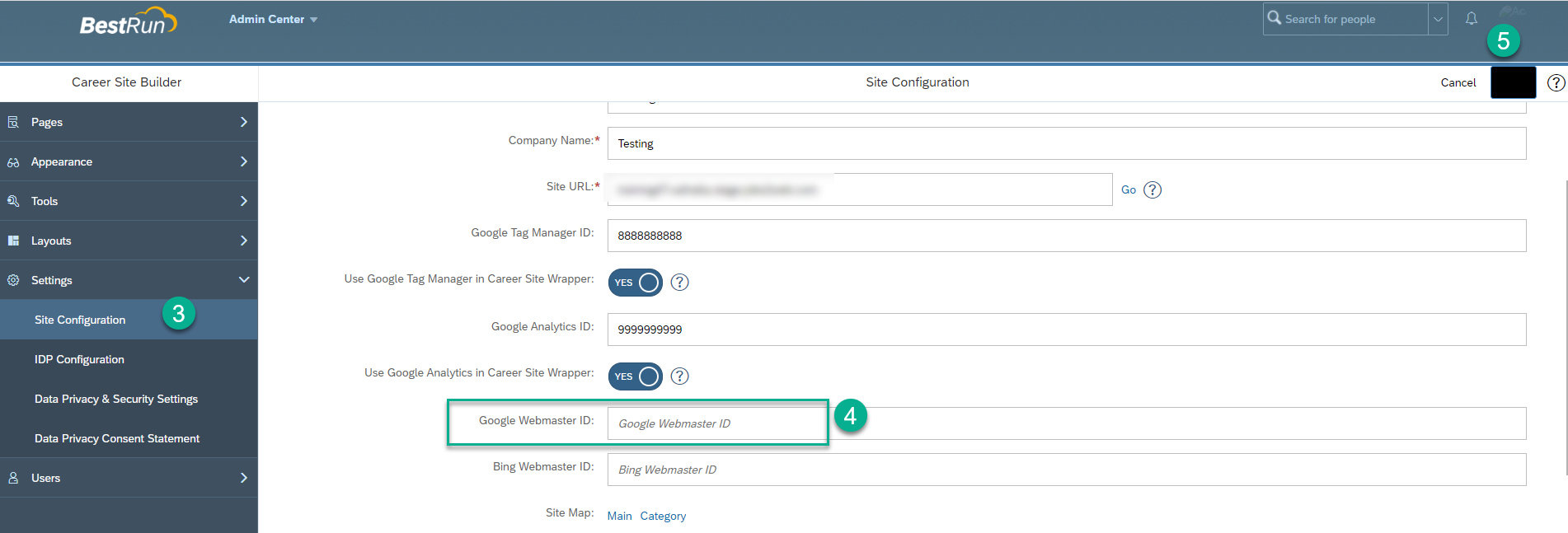This screenshot has width=1568, height=533.
Task: Click the Go link beside Site URL
Action: click(x=1129, y=189)
